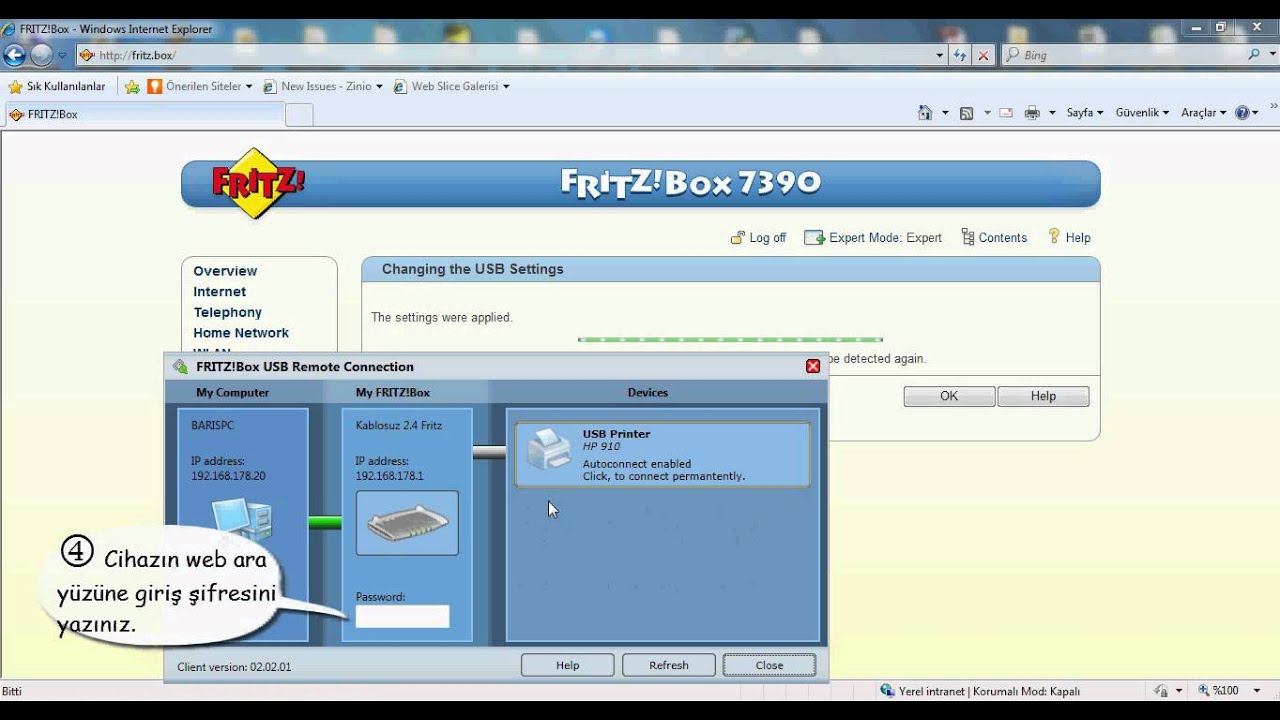Click Client version: 02.02.01 text
Viewport: 1280px width, 720px height.
coord(234,666)
